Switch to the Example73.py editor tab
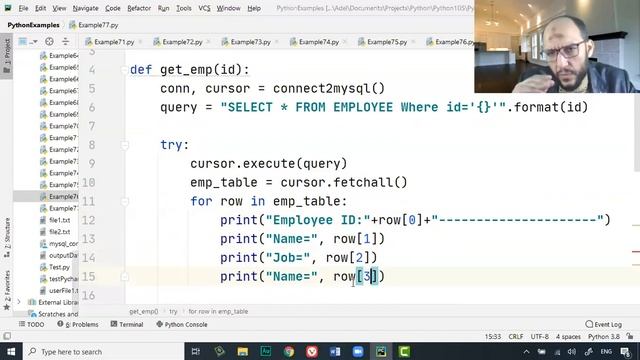Viewport: 640px width, 360px height. 250,42
